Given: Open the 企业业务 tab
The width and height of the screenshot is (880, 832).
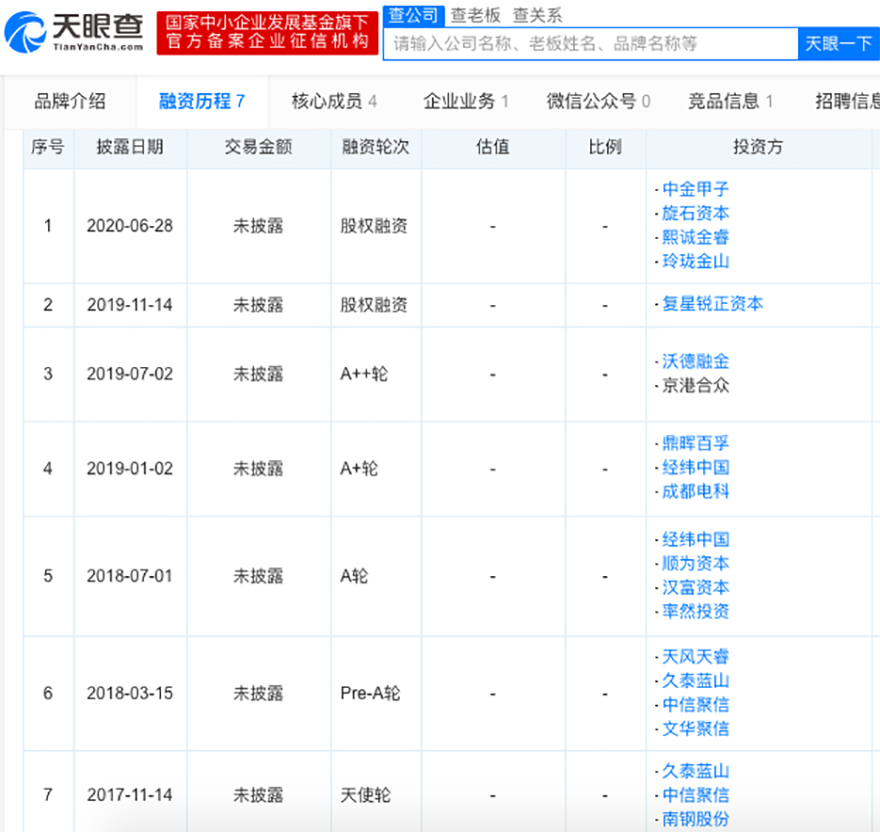Looking at the screenshot, I should click(466, 101).
